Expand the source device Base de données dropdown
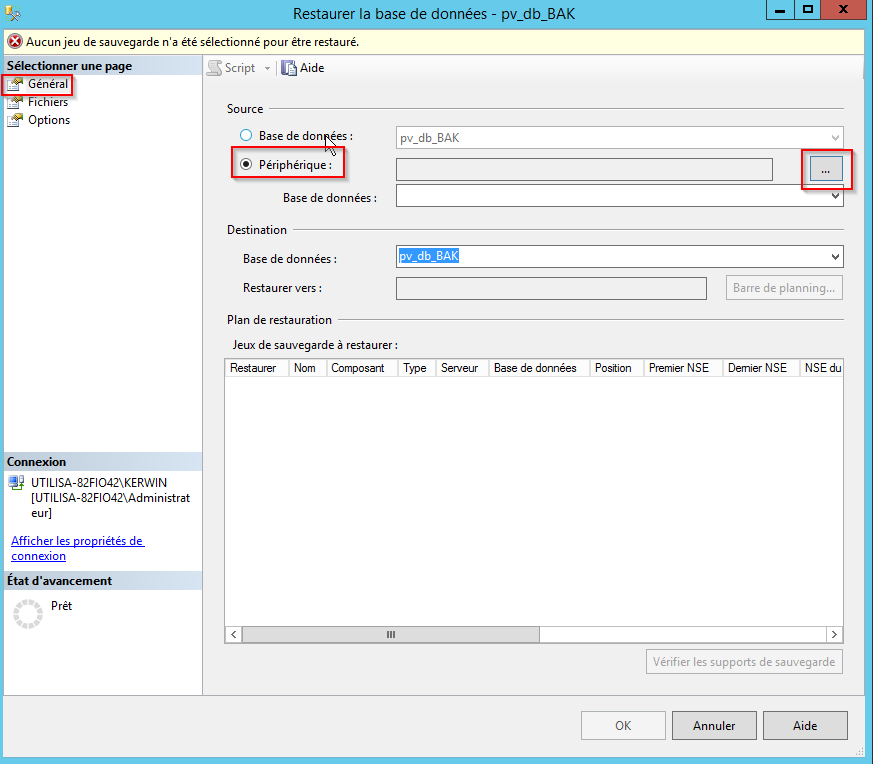Viewport: 873px width, 764px height. 834,198
